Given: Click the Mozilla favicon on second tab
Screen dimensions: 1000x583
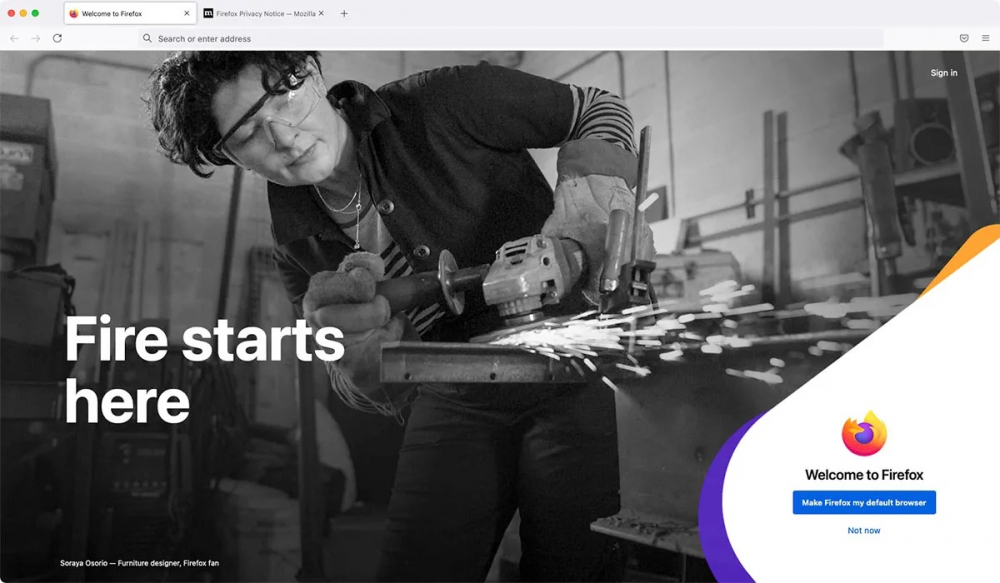Looking at the screenshot, I should coord(208,13).
